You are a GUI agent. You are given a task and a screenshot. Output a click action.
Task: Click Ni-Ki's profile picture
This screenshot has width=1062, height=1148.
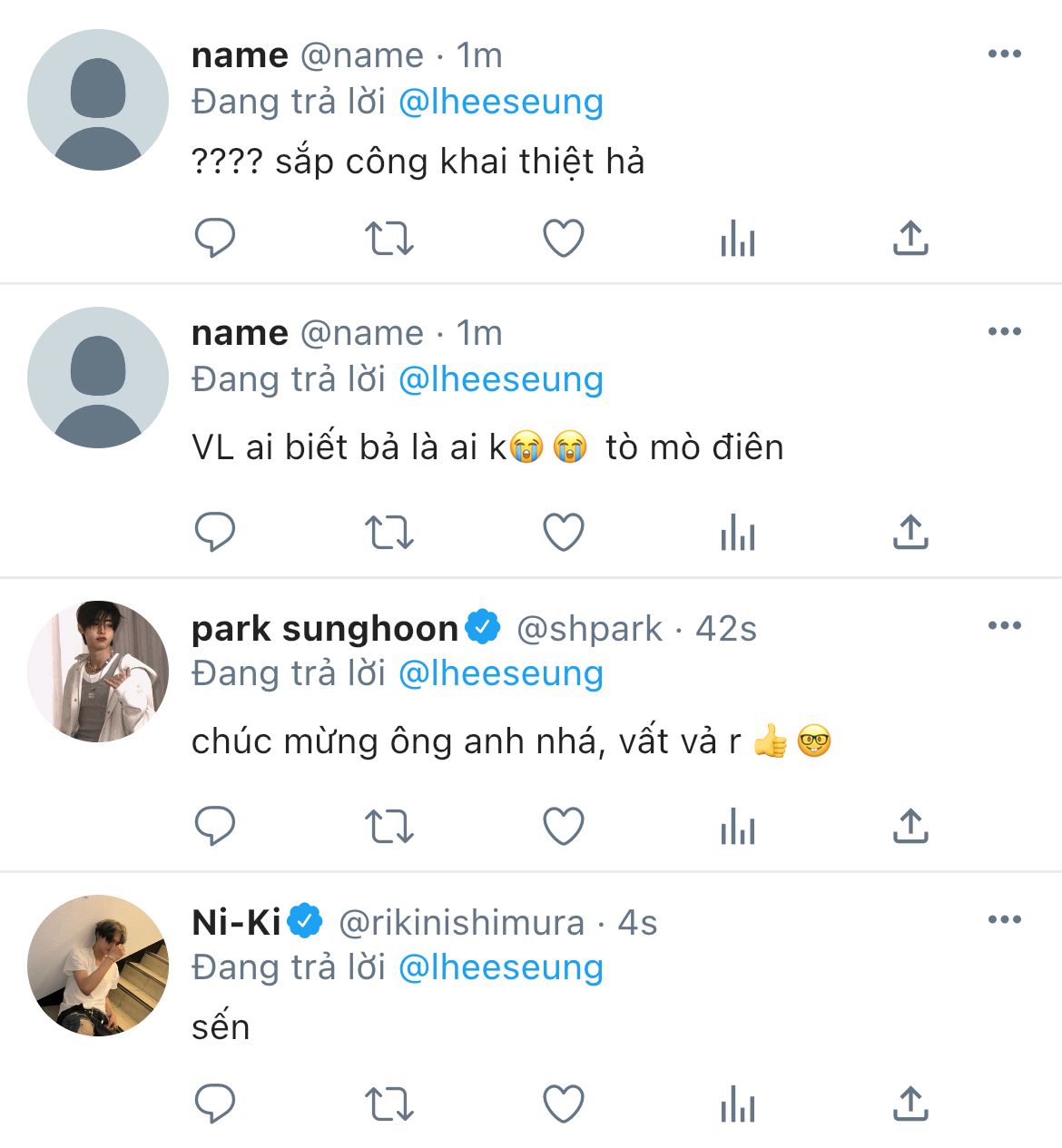pos(98,966)
